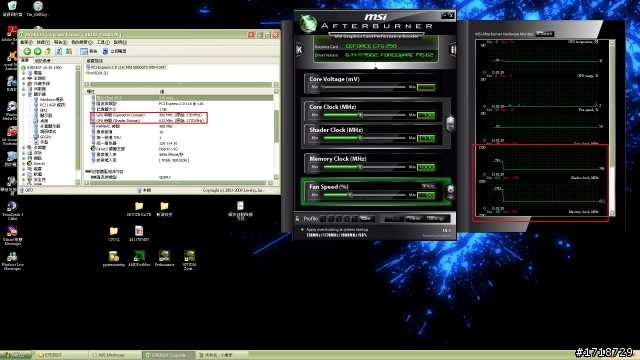This screenshot has height=360, width=640.
Task: Switch to MSI Afterburner taskbar button
Action: tap(114, 355)
